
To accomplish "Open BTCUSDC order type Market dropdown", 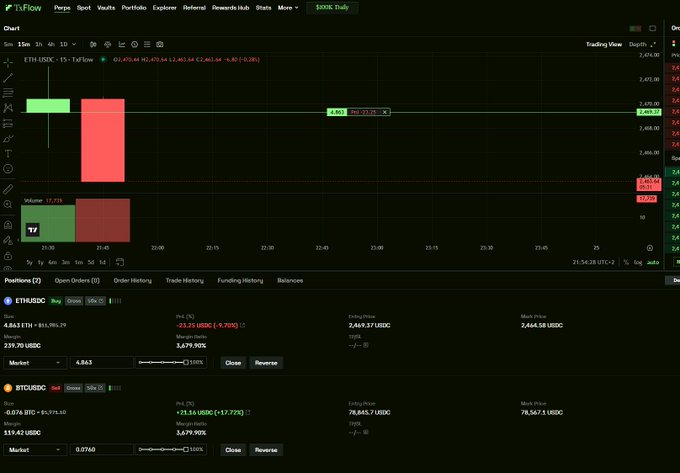I will click(35, 450).
